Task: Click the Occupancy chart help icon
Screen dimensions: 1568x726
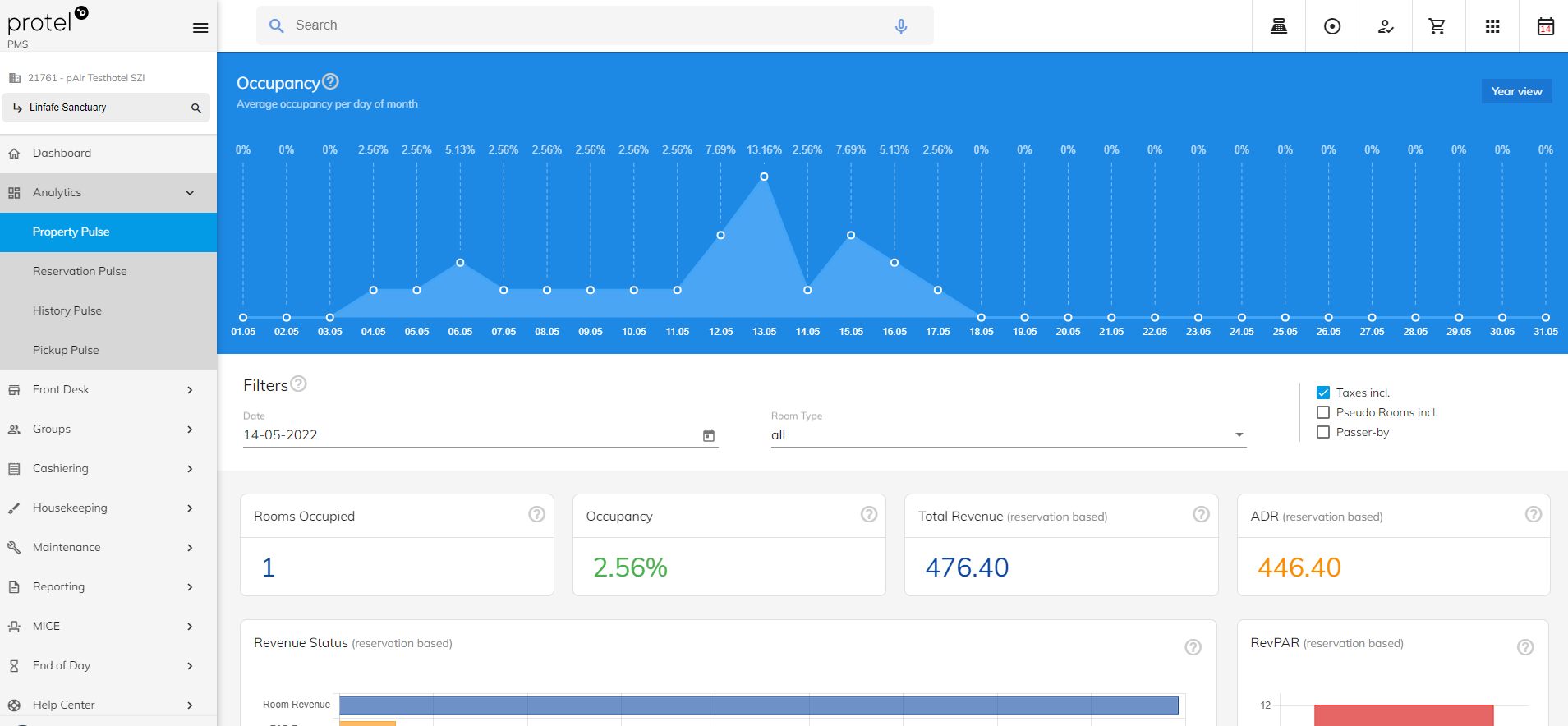Action: tap(330, 81)
